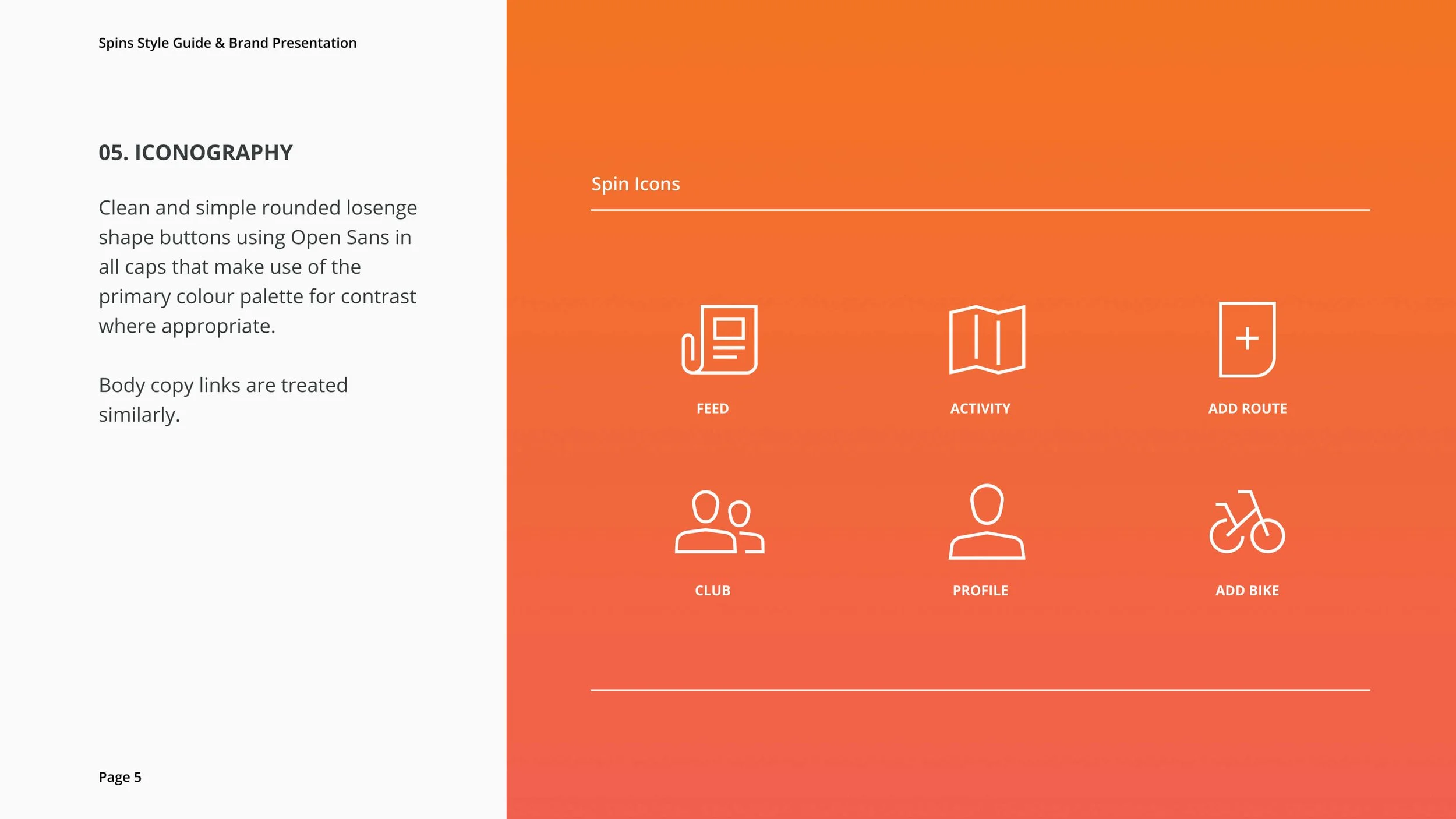Click the Profile person icon
Image resolution: width=1456 pixels, height=819 pixels.
(987, 522)
